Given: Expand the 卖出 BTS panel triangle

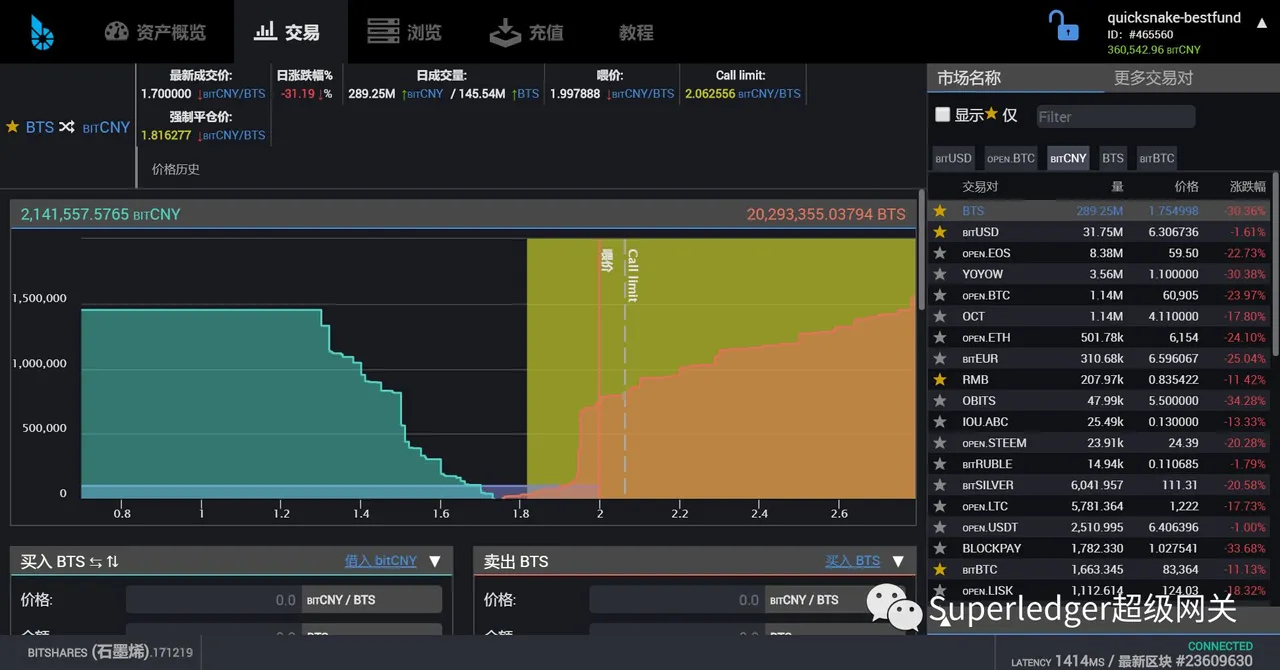Looking at the screenshot, I should [x=898, y=561].
